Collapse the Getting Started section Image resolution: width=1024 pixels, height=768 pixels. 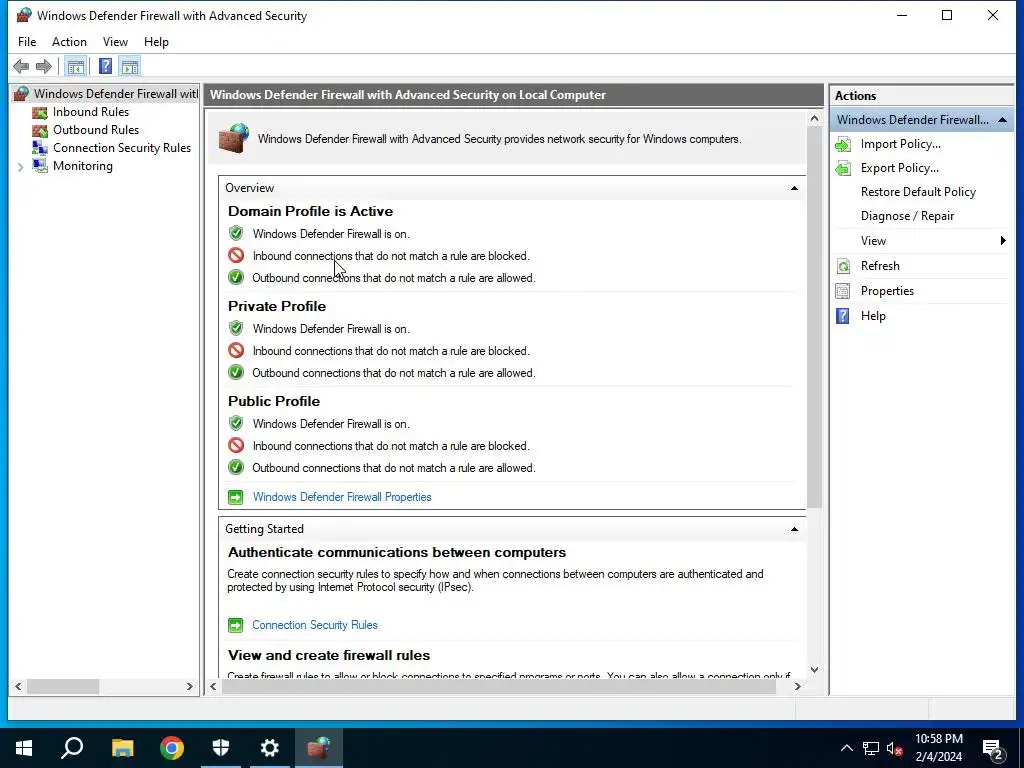click(x=794, y=529)
